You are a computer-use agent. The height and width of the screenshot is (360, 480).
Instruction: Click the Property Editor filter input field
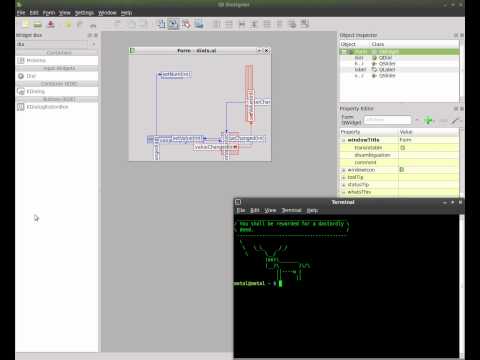pyautogui.click(x=388, y=120)
